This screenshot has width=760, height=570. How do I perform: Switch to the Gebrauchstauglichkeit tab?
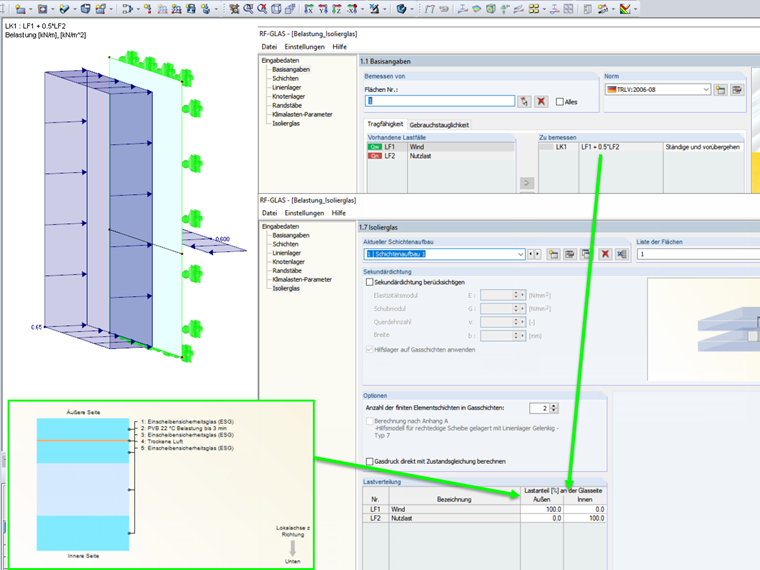click(439, 125)
